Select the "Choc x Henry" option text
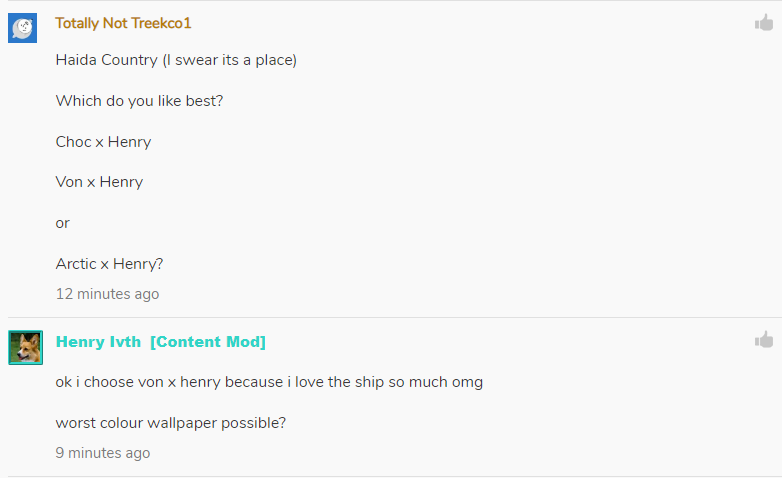The image size is (782, 478). tap(103, 142)
